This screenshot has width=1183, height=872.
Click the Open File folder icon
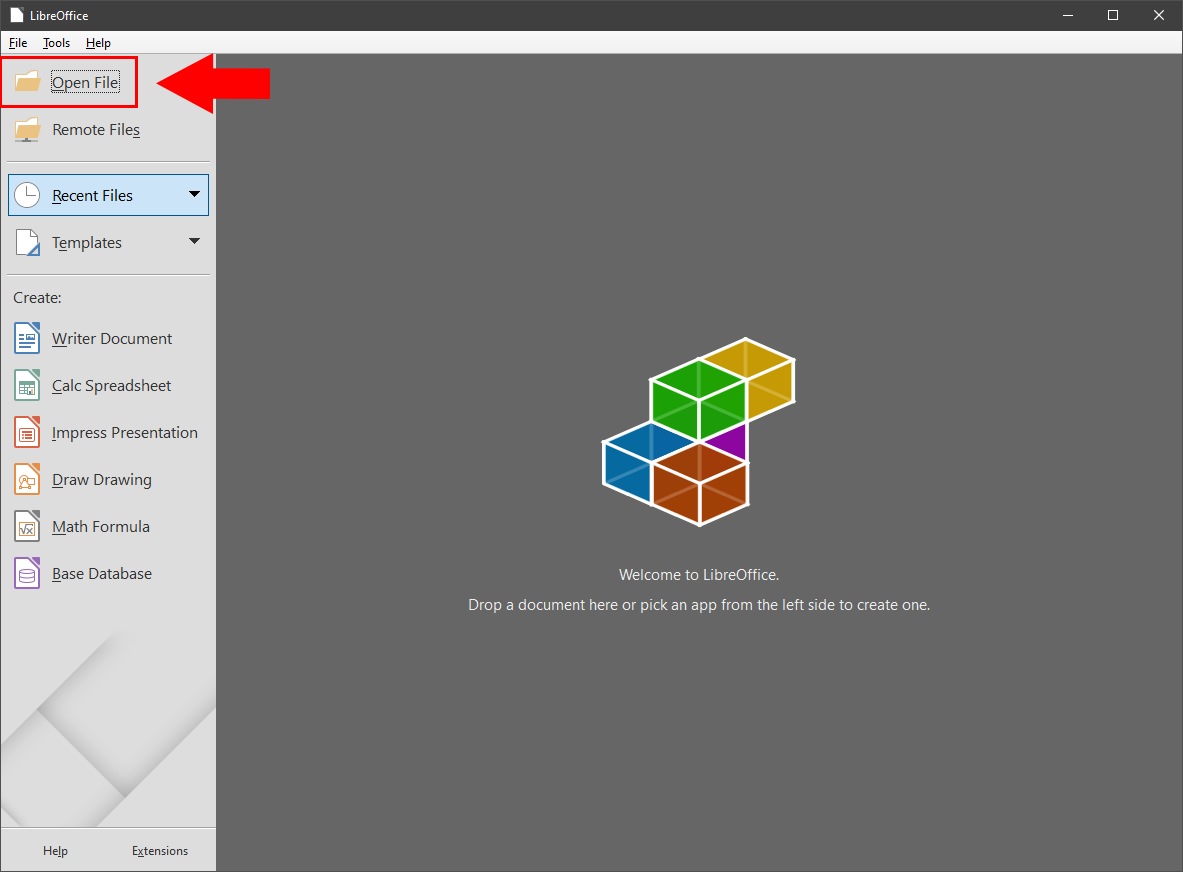click(x=28, y=82)
